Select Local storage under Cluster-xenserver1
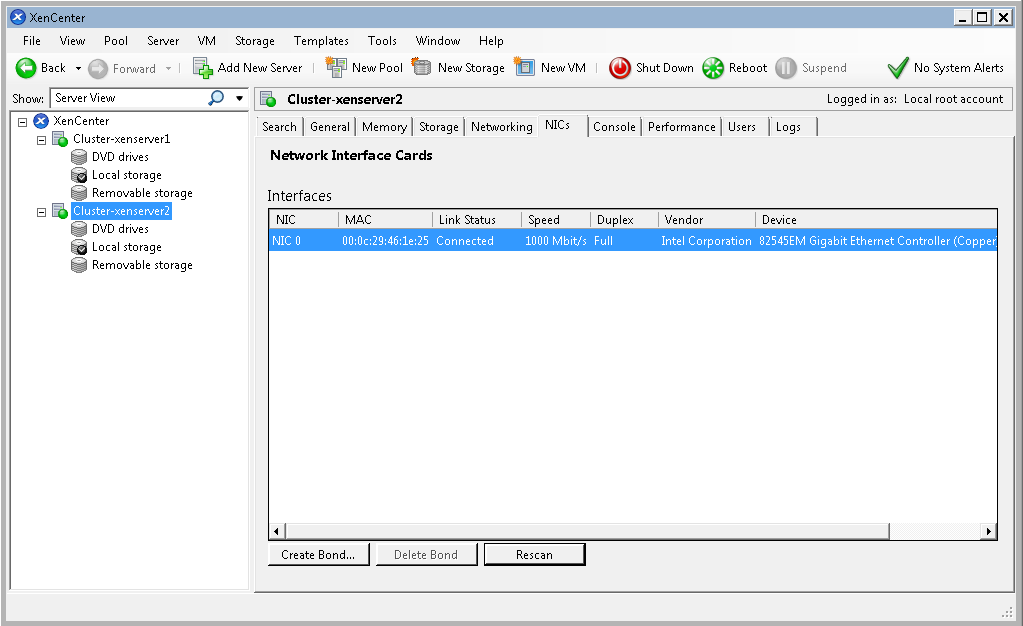1023x626 pixels. point(126,175)
